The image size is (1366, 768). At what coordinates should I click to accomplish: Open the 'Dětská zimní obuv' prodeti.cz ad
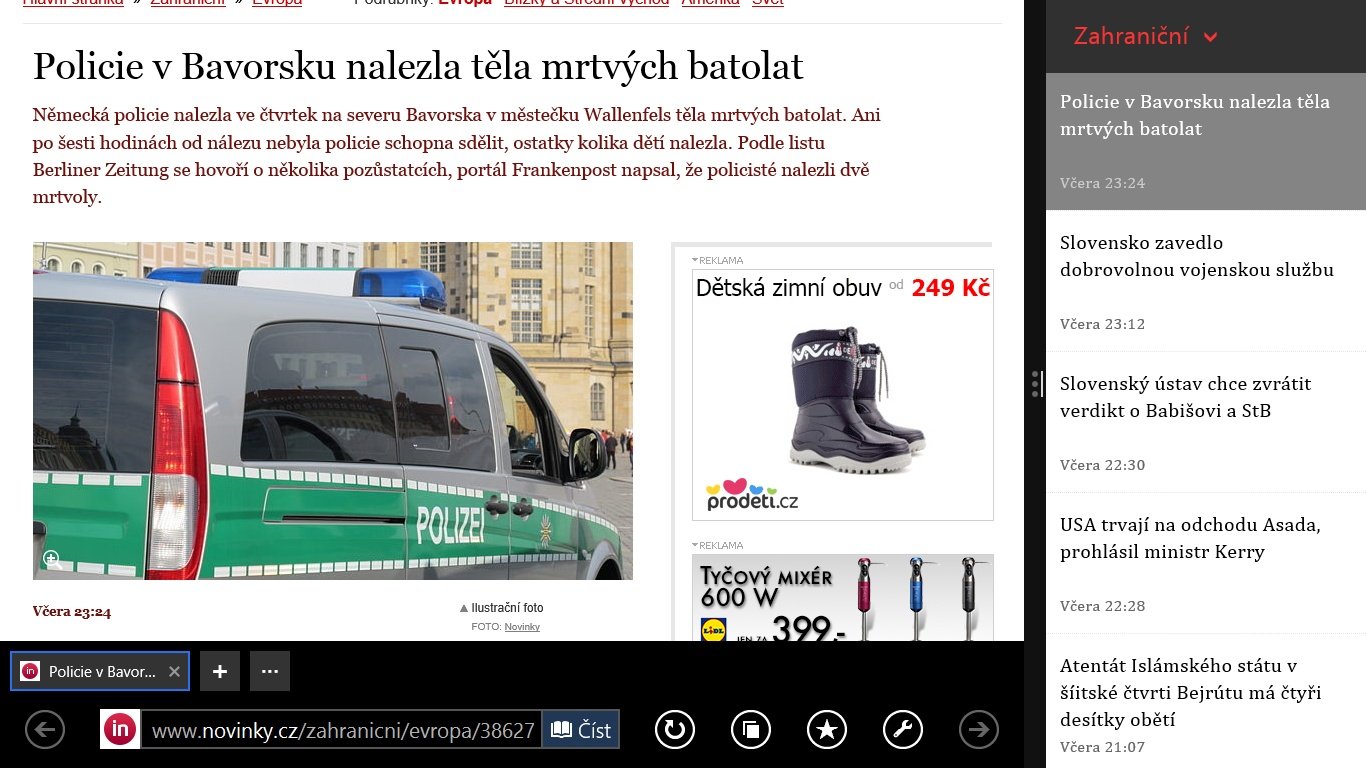tap(843, 395)
